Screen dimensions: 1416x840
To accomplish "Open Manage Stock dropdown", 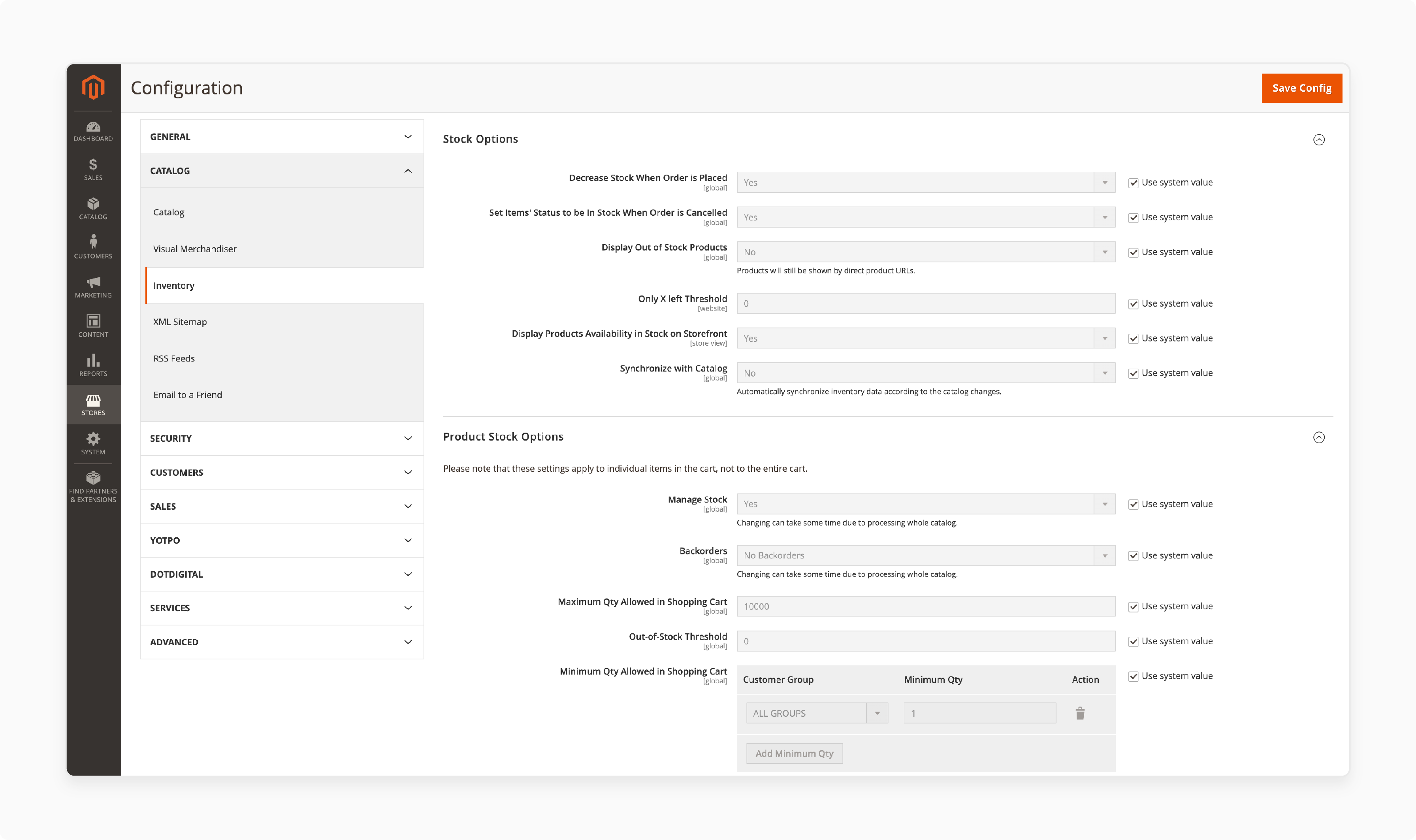I will click(926, 504).
